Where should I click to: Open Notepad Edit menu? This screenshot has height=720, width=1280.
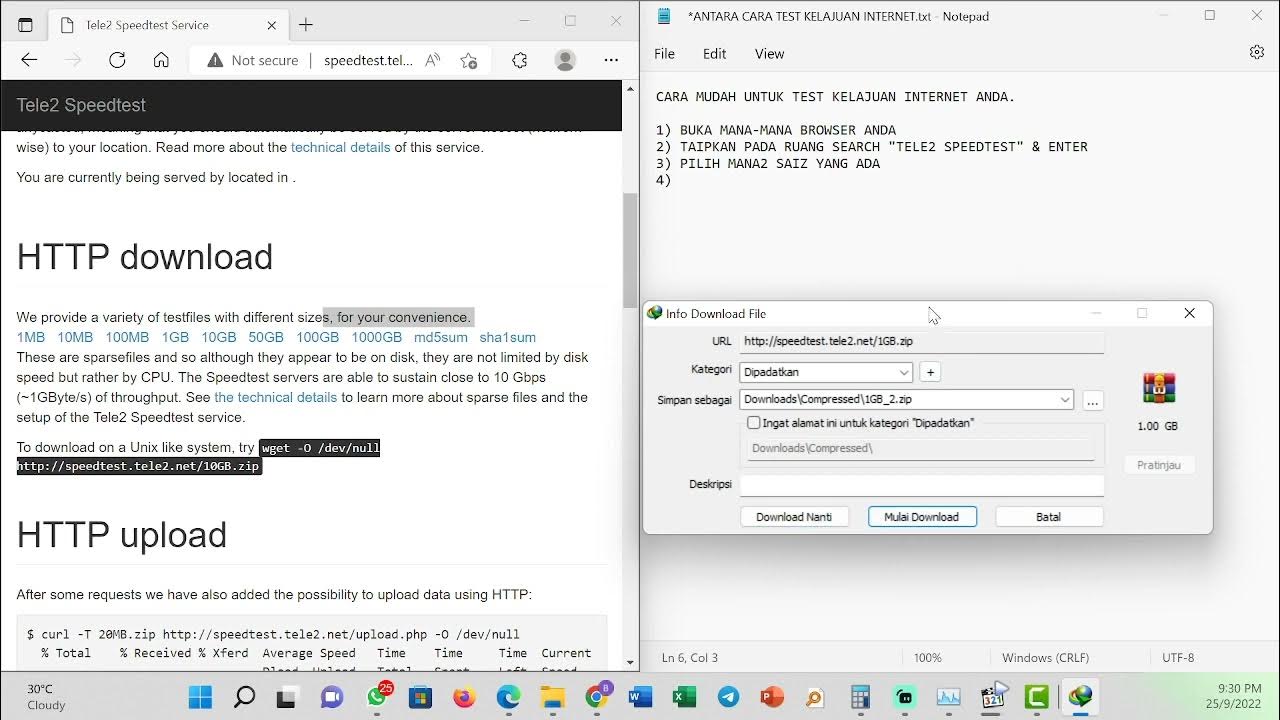click(714, 54)
